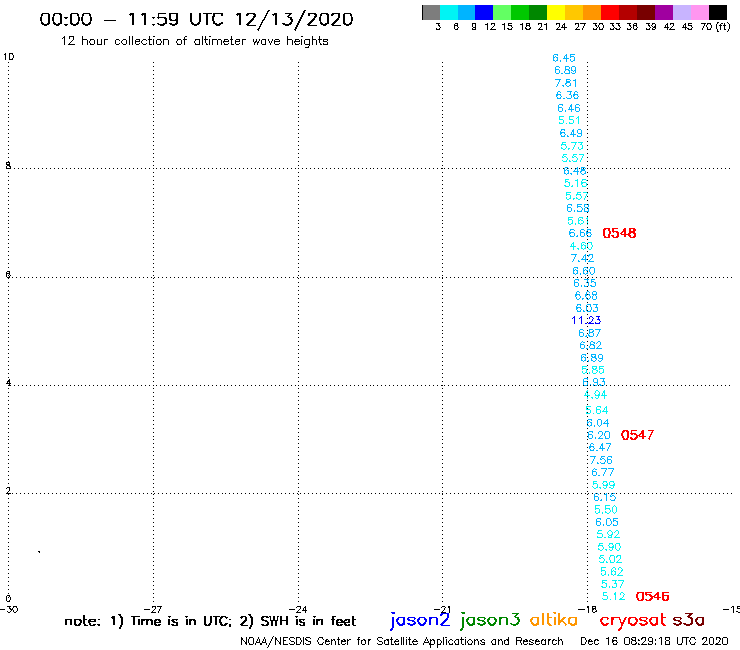Click the 6.36 wave height value

(567, 95)
